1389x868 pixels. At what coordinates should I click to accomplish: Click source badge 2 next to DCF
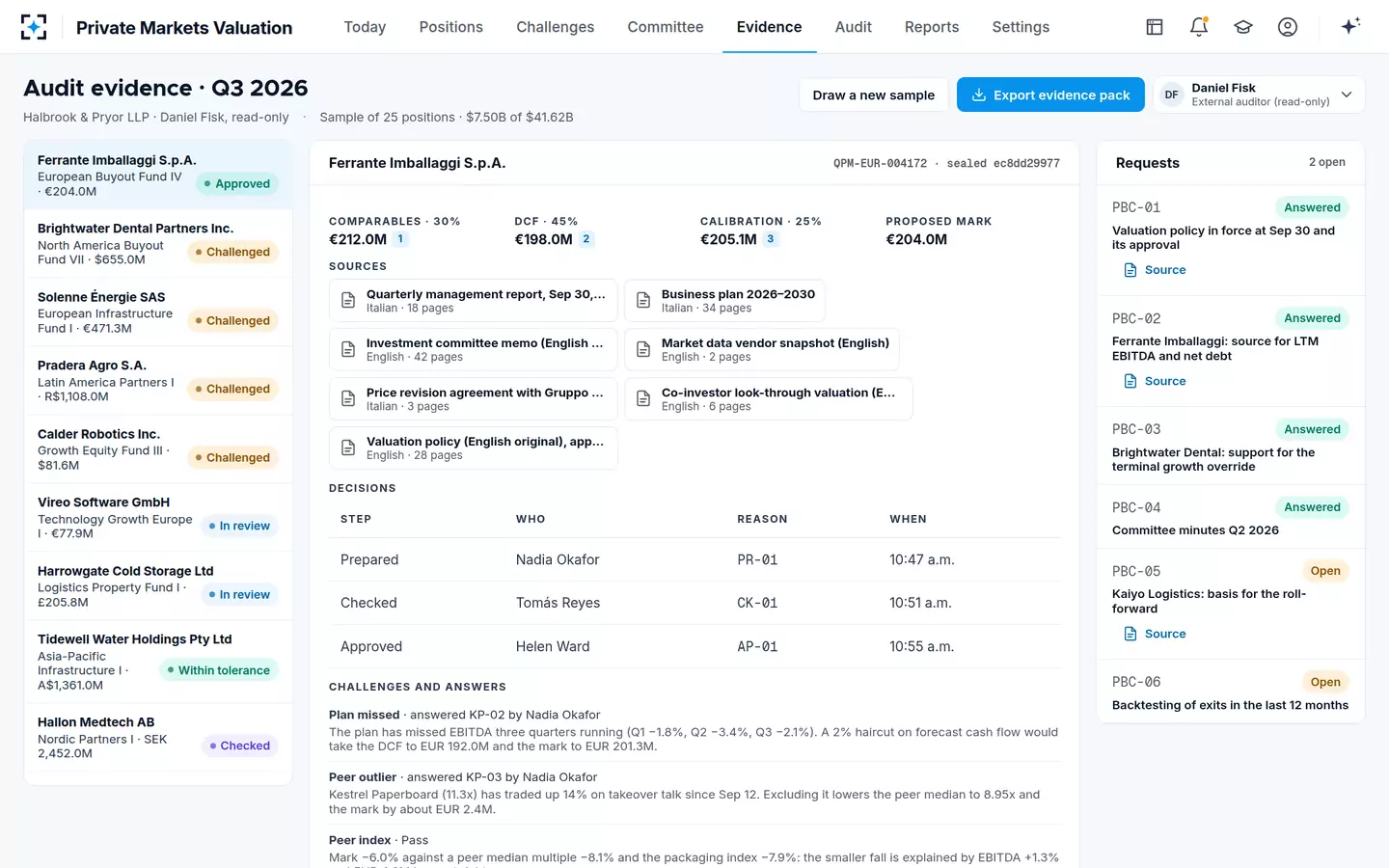pyautogui.click(x=586, y=239)
